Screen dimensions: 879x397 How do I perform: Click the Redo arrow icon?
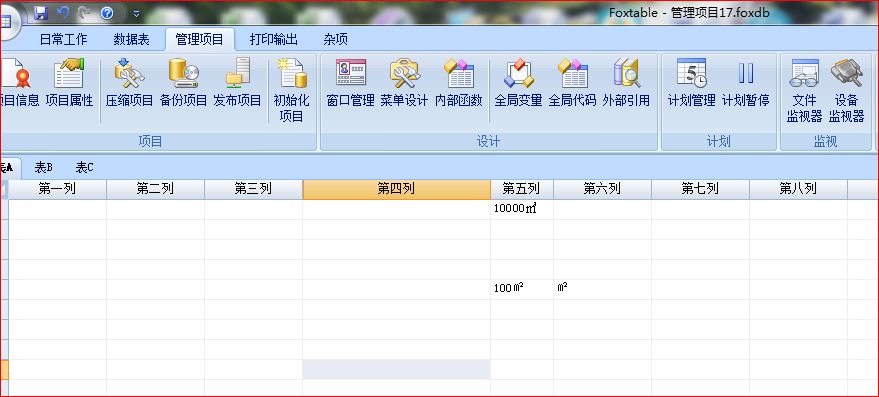[x=85, y=12]
